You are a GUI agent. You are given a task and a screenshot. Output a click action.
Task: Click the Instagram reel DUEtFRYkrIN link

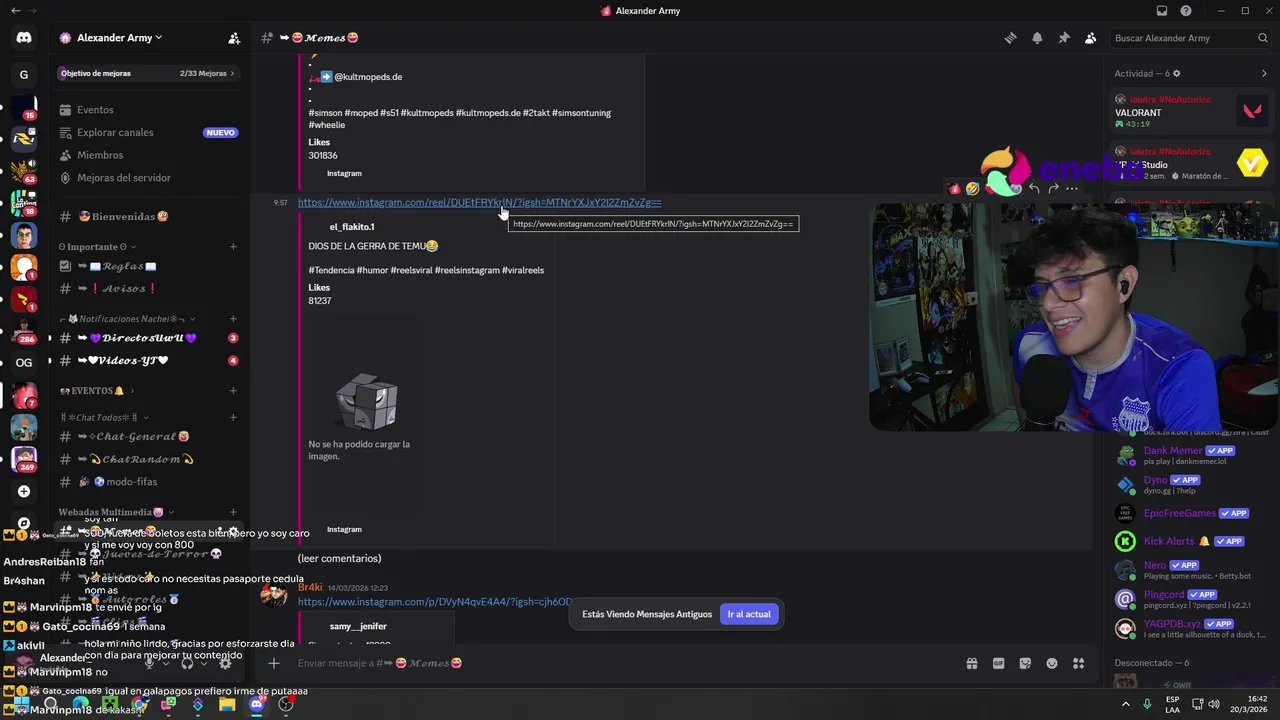click(x=479, y=202)
